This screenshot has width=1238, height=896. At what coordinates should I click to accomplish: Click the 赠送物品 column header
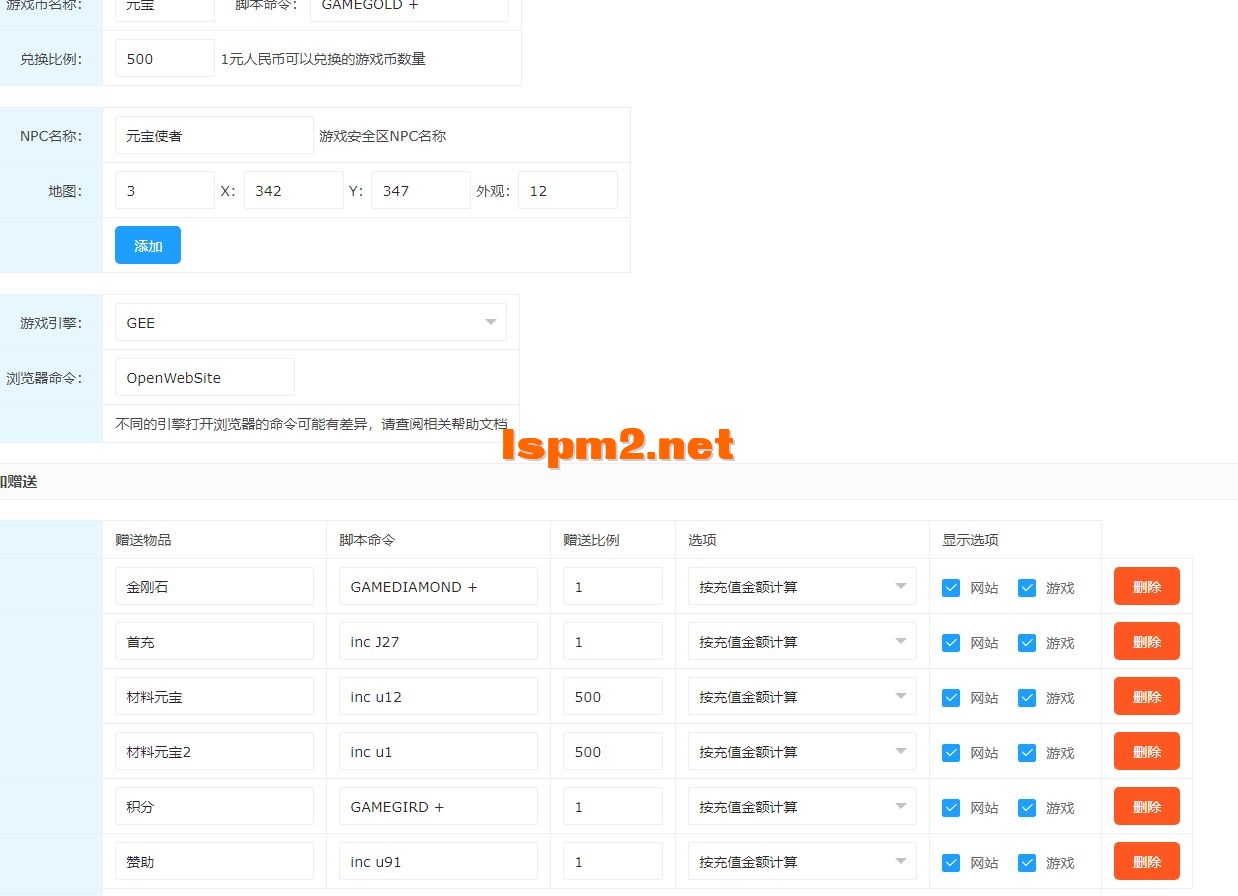[143, 540]
